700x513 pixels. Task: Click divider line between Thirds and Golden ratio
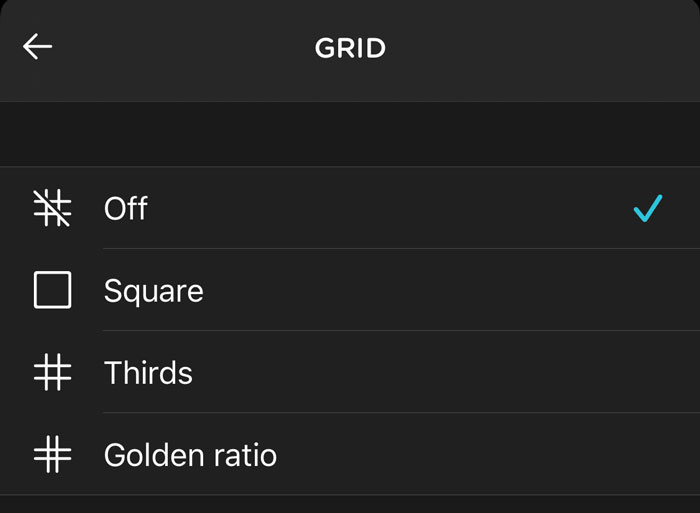(x=401, y=413)
